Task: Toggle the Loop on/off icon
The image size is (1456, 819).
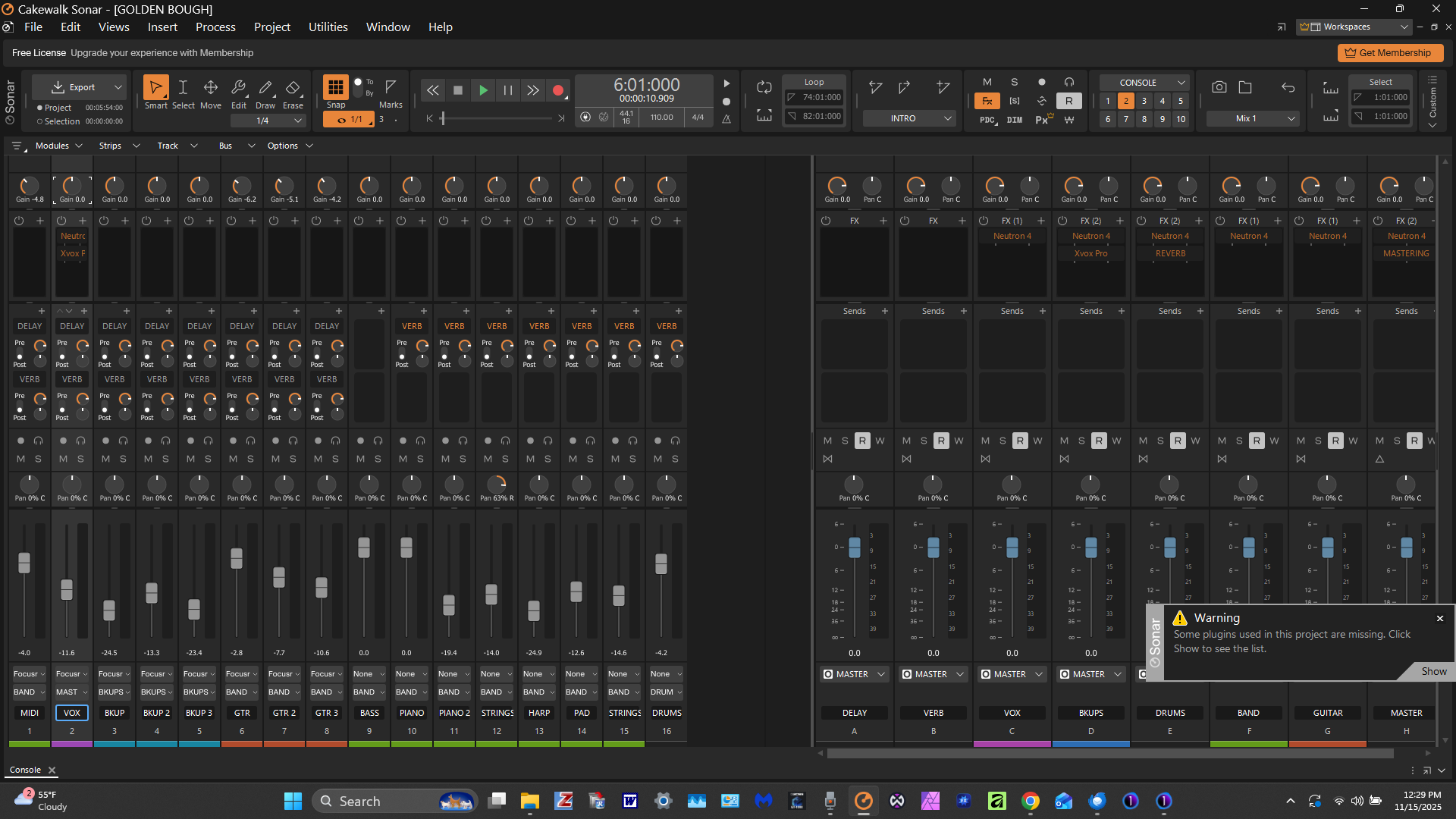Action: pyautogui.click(x=764, y=88)
